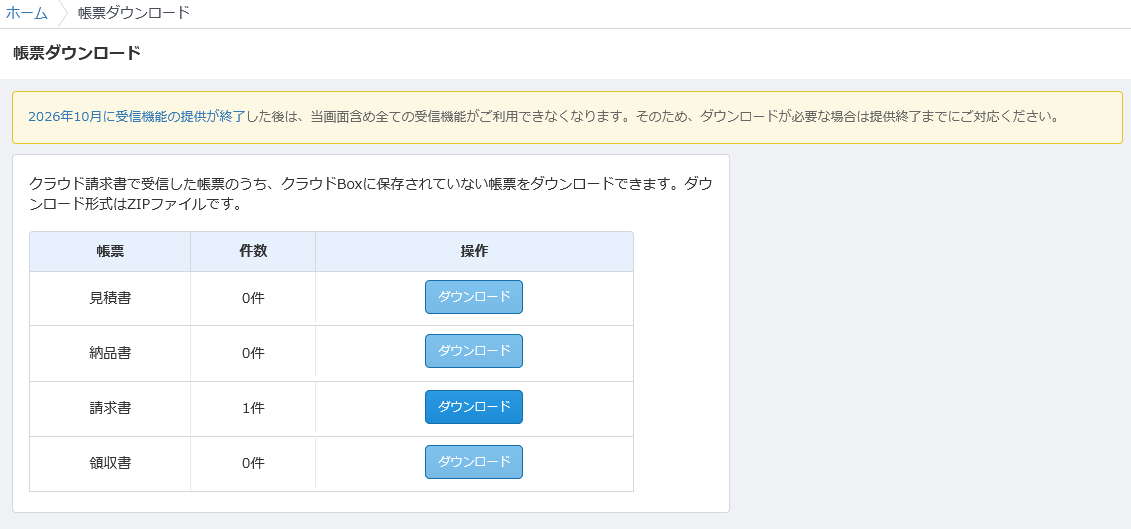Download the 請求書 ZIP file

point(473,407)
